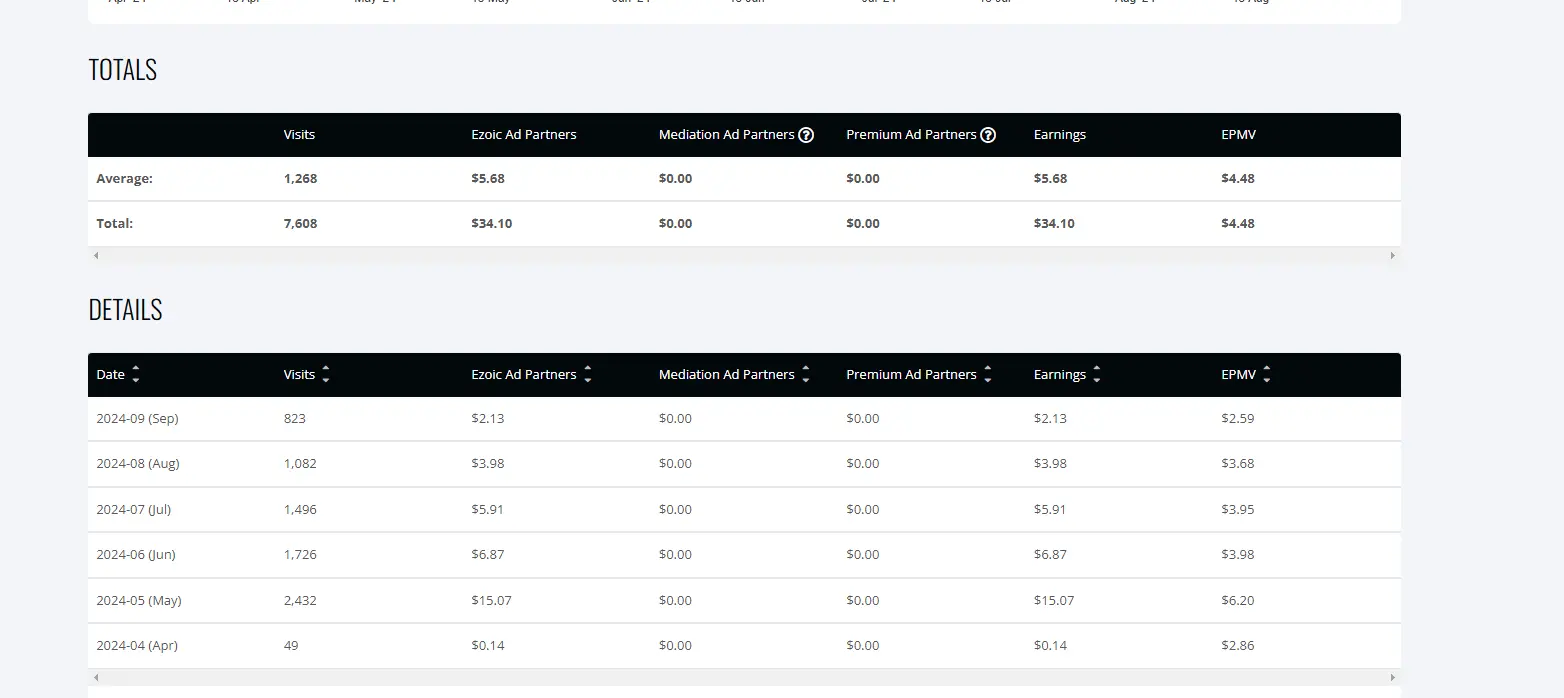The height and width of the screenshot is (698, 1564).
Task: Click June EPMV value $3.98
Action: pos(1238,555)
